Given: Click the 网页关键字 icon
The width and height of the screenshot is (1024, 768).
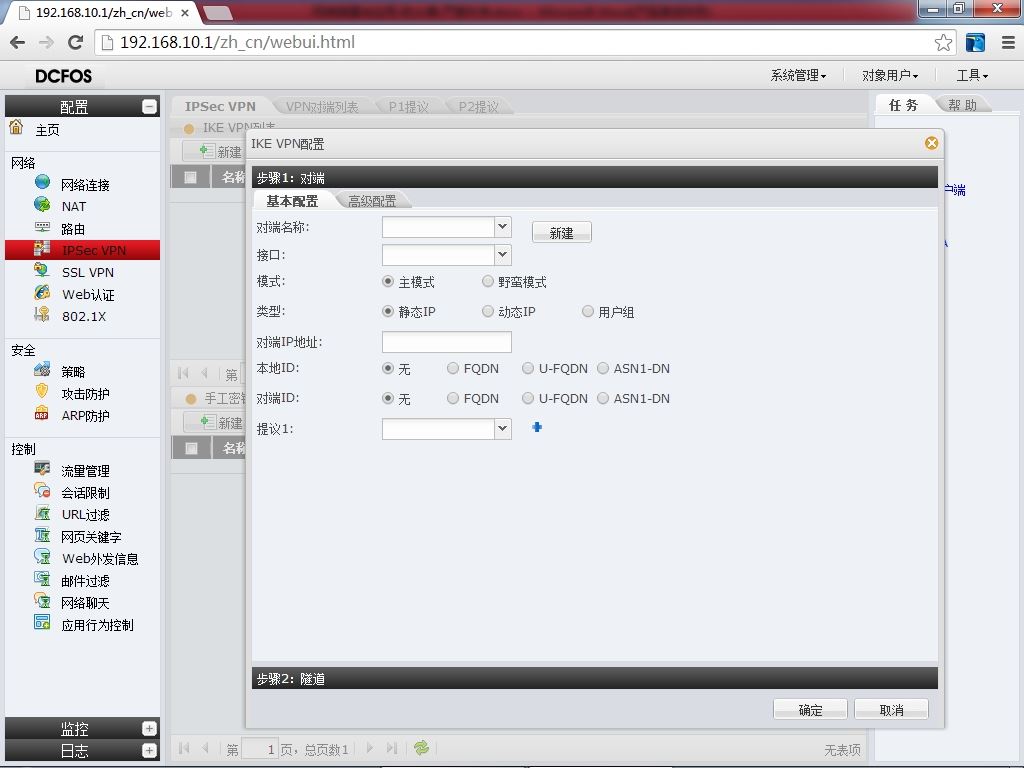Looking at the screenshot, I should (42, 536).
